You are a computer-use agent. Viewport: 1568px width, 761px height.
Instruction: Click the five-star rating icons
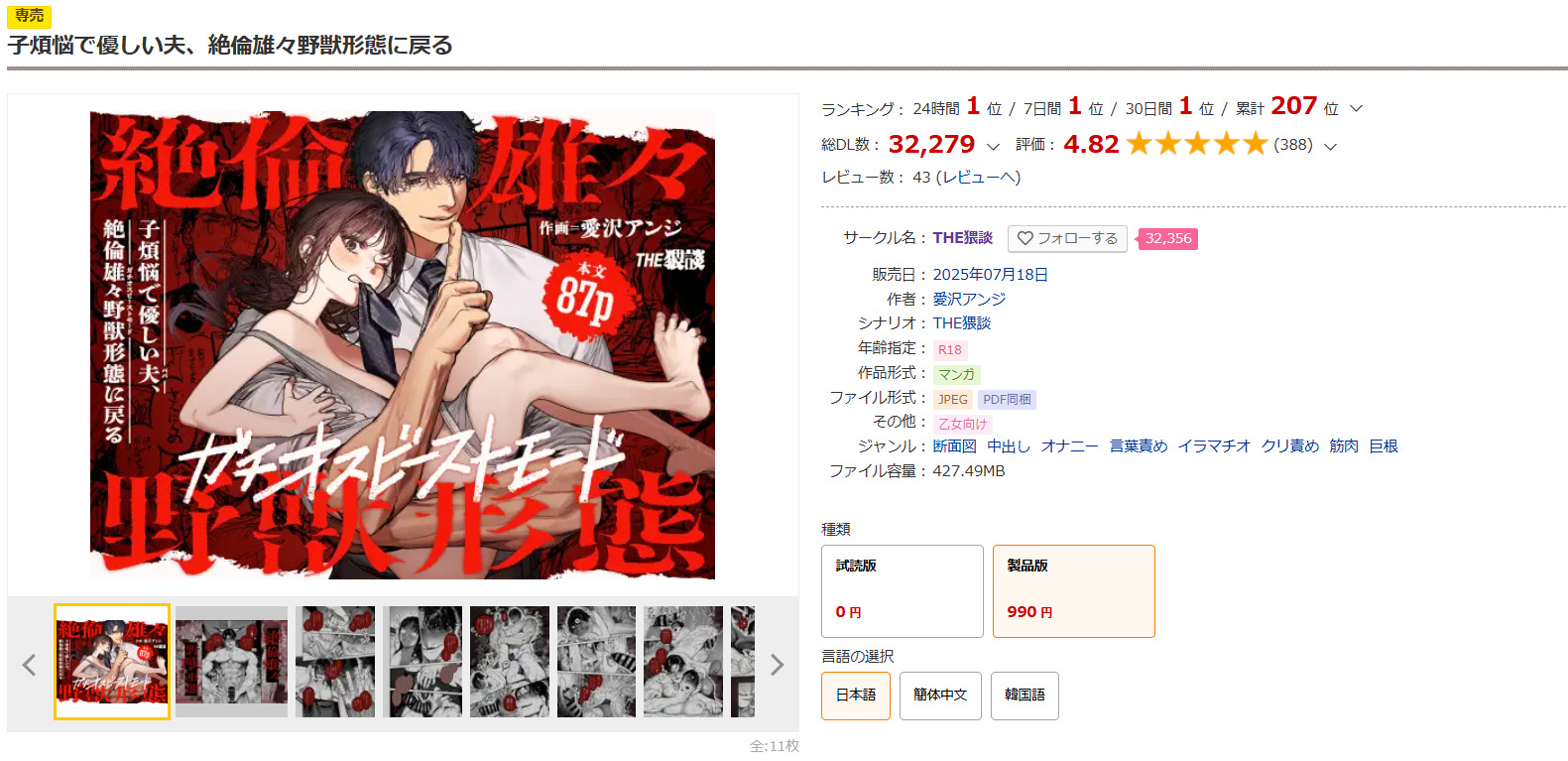point(1197,144)
